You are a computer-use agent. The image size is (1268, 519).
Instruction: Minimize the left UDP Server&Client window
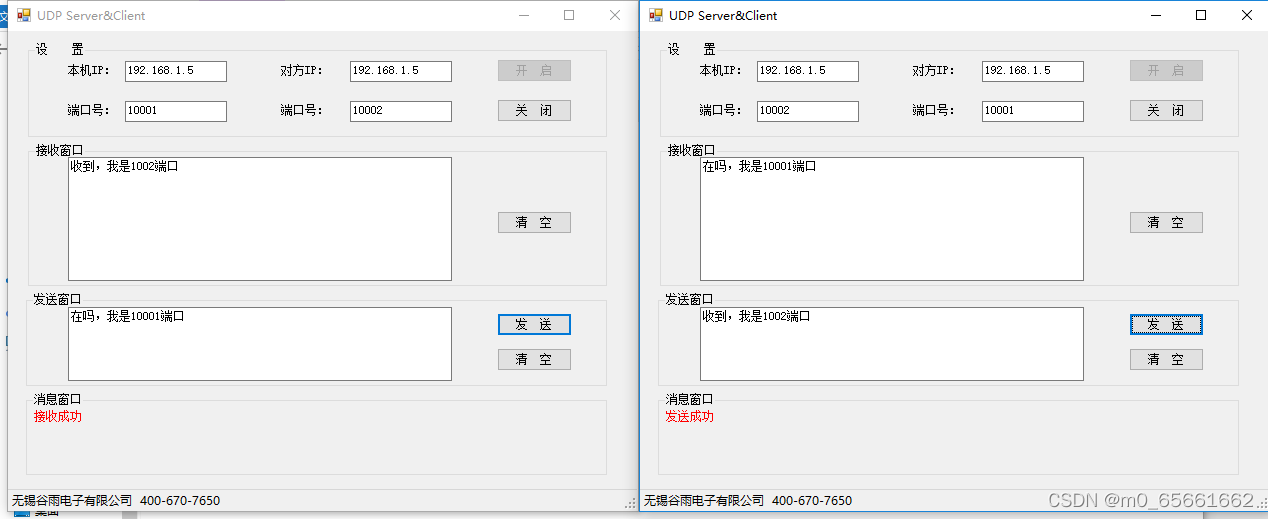pos(523,15)
